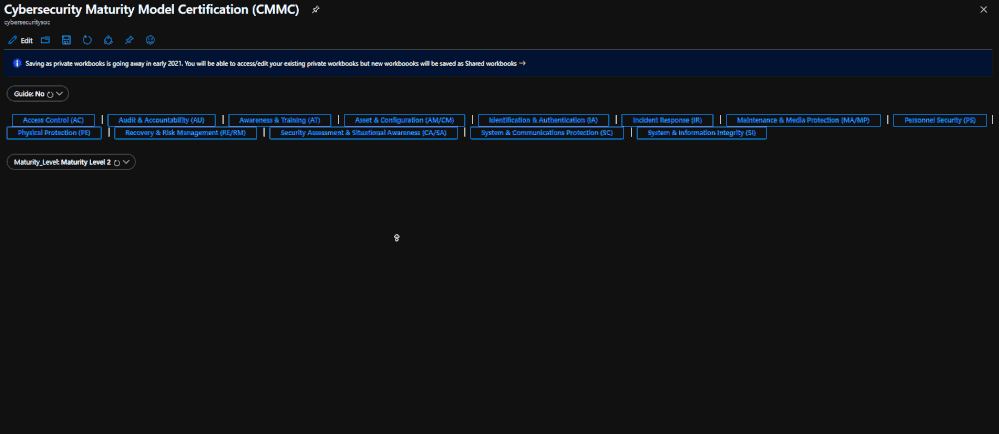Screen dimensions: 999x434
Task: Click the info icon in the blue banner
Action: click(x=17, y=63)
